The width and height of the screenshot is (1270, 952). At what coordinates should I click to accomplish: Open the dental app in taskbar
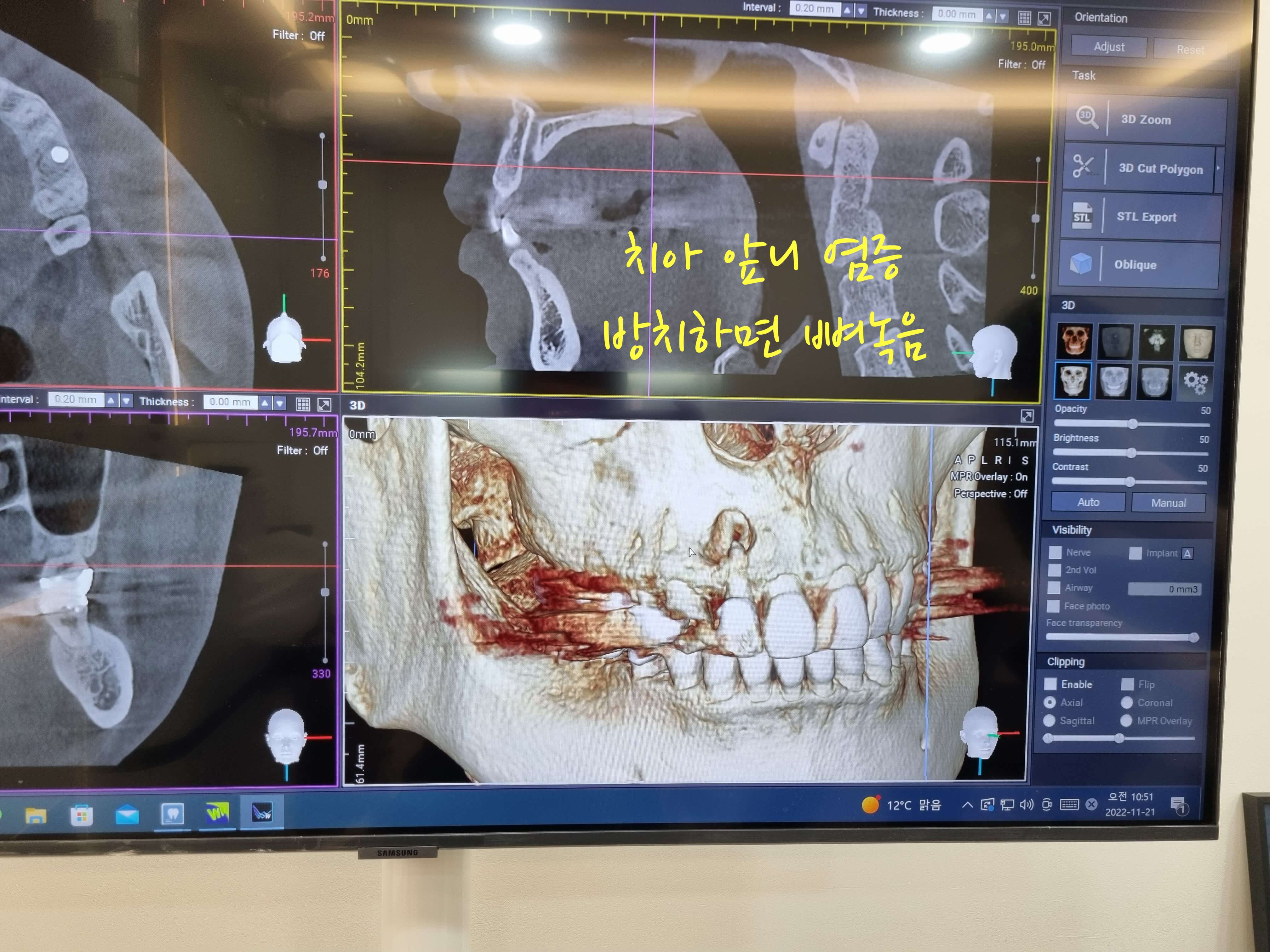click(172, 813)
